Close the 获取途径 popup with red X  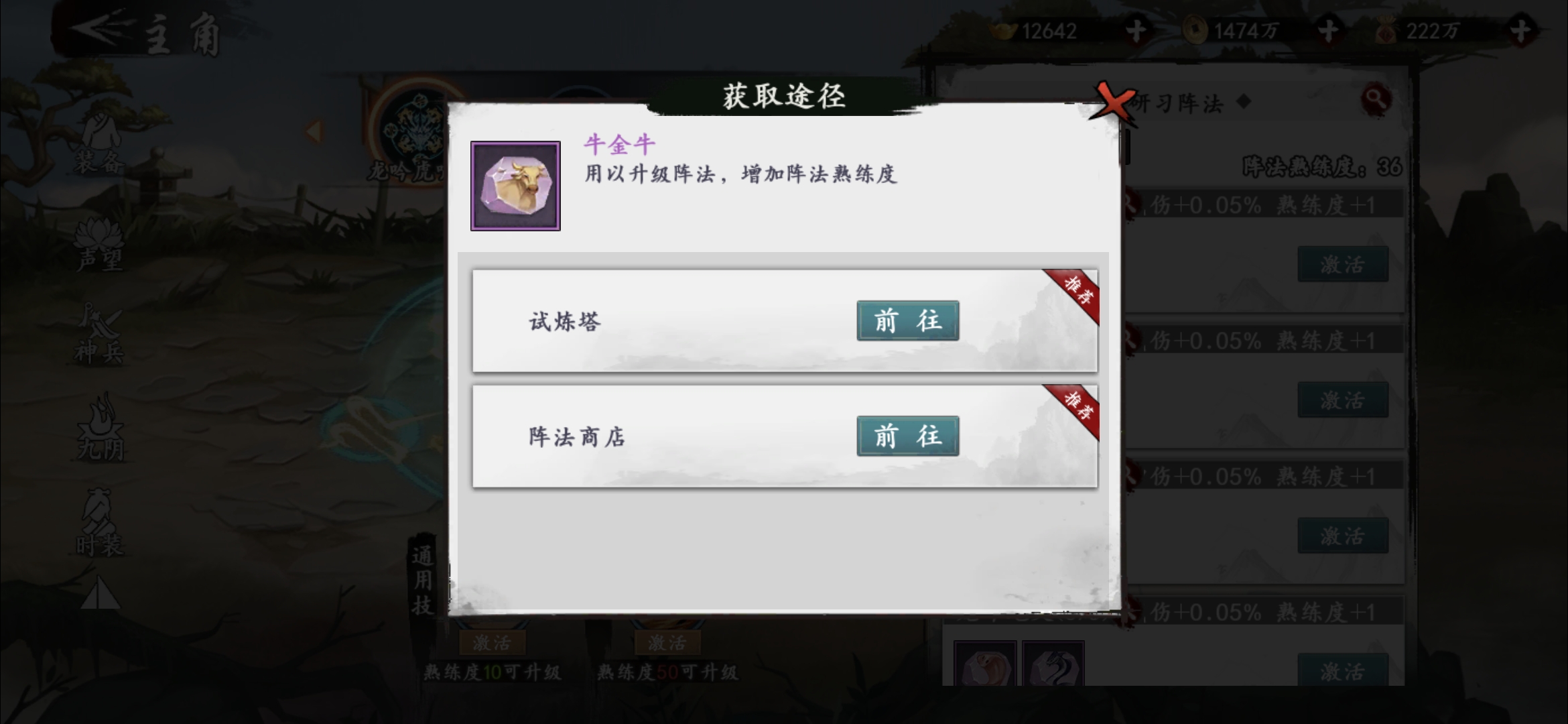(1113, 105)
